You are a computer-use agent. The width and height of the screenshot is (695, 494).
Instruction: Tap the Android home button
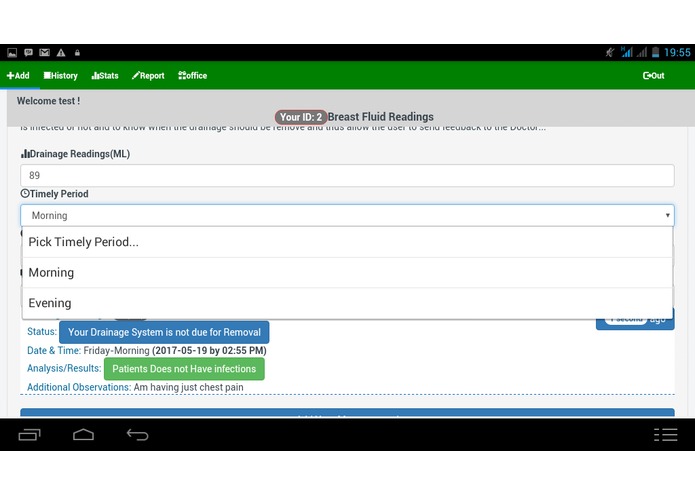[x=83, y=435]
